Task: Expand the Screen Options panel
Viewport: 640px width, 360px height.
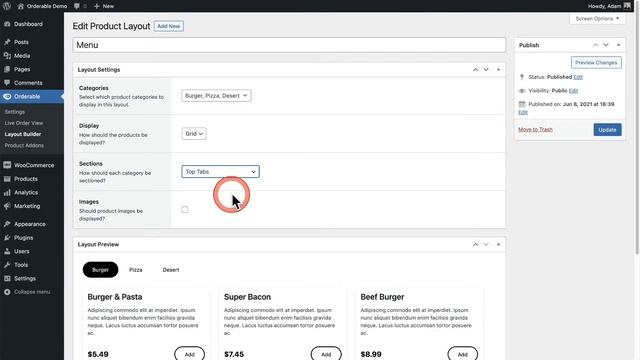Action: [x=597, y=18]
